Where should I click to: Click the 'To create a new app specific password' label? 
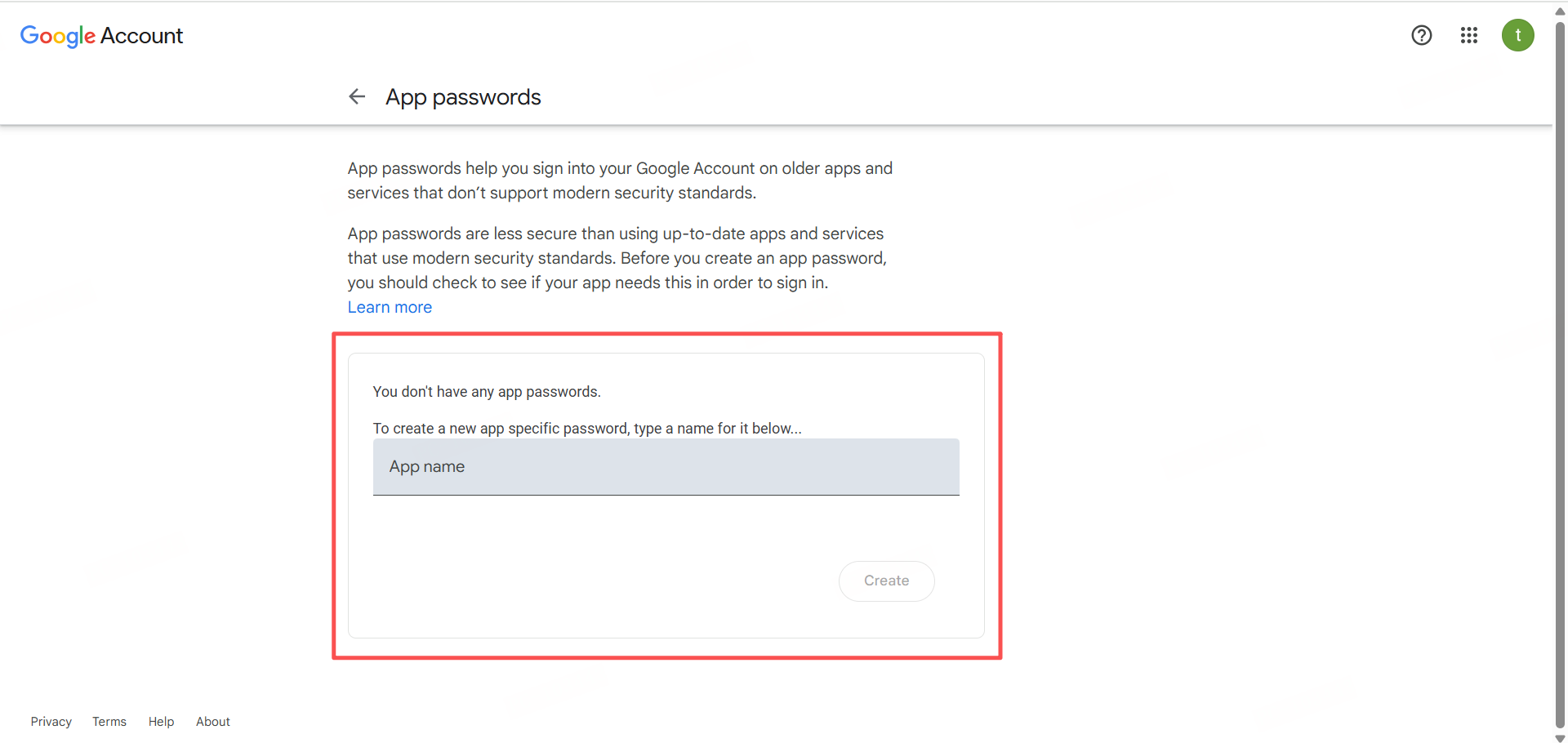pyautogui.click(x=586, y=429)
